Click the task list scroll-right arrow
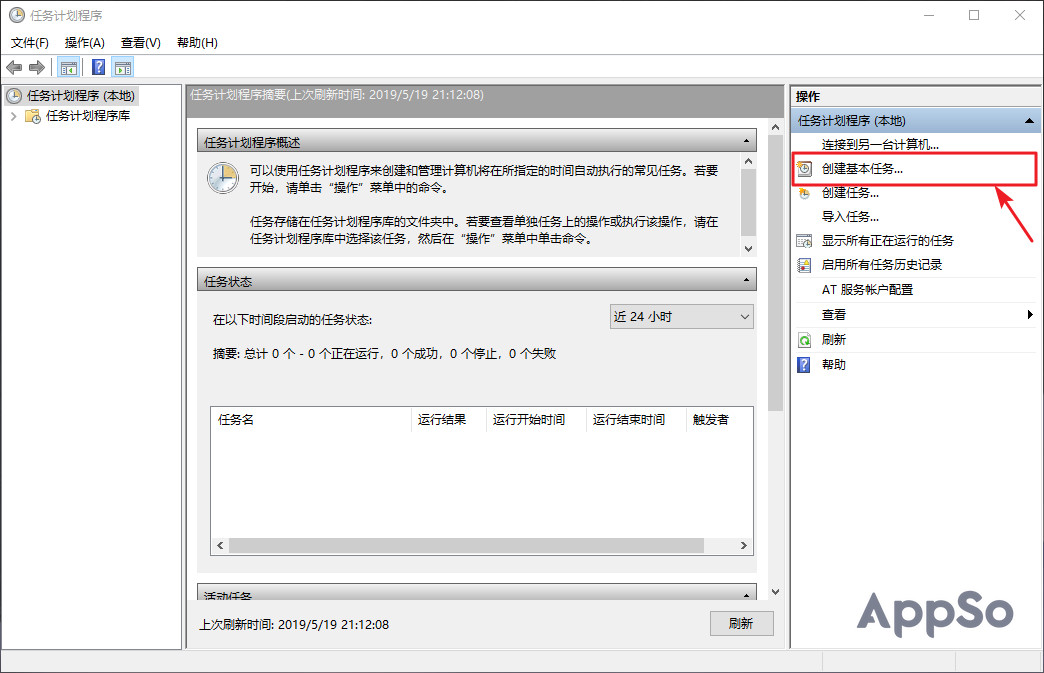 (x=744, y=546)
